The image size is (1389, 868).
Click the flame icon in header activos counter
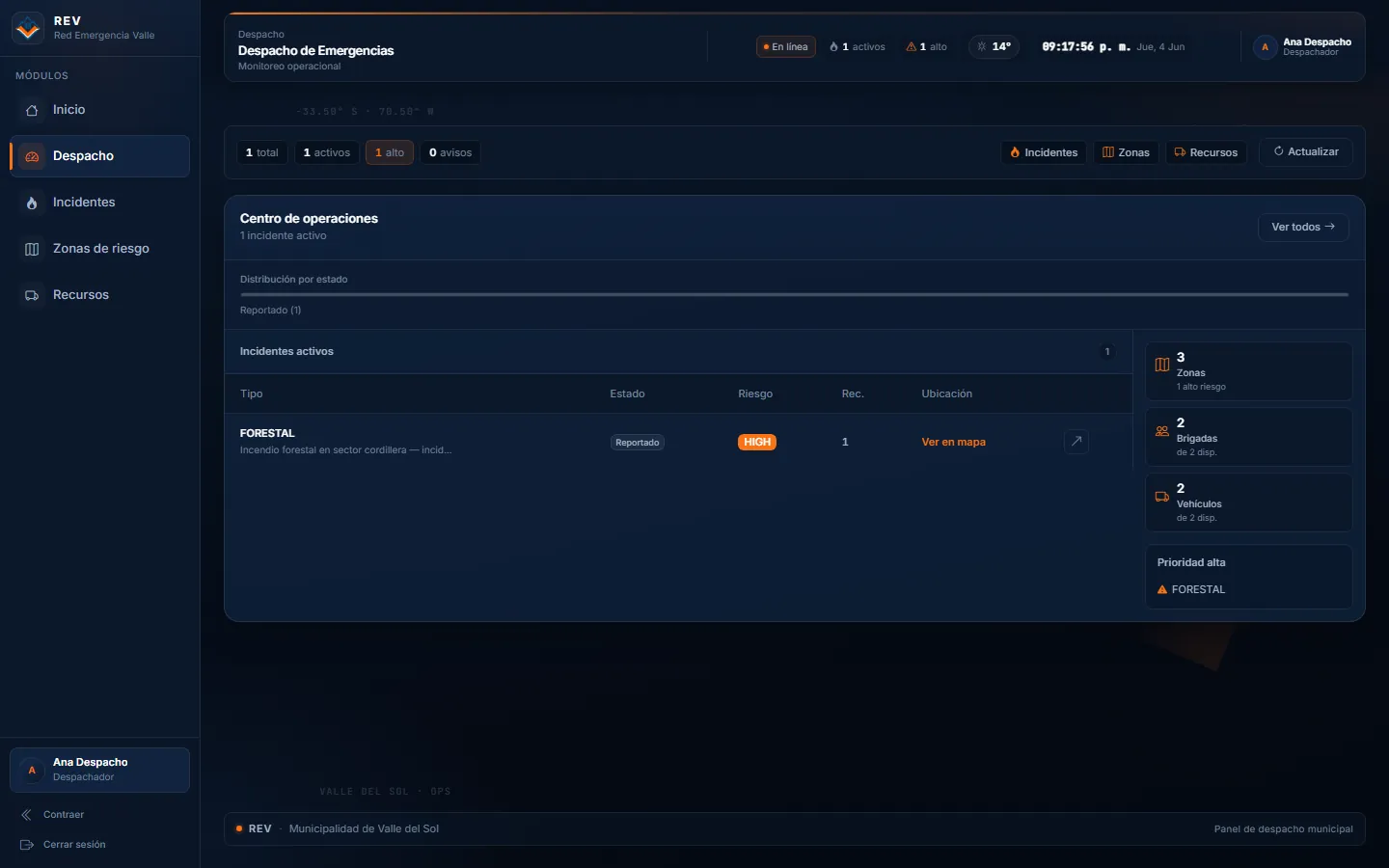tap(833, 46)
